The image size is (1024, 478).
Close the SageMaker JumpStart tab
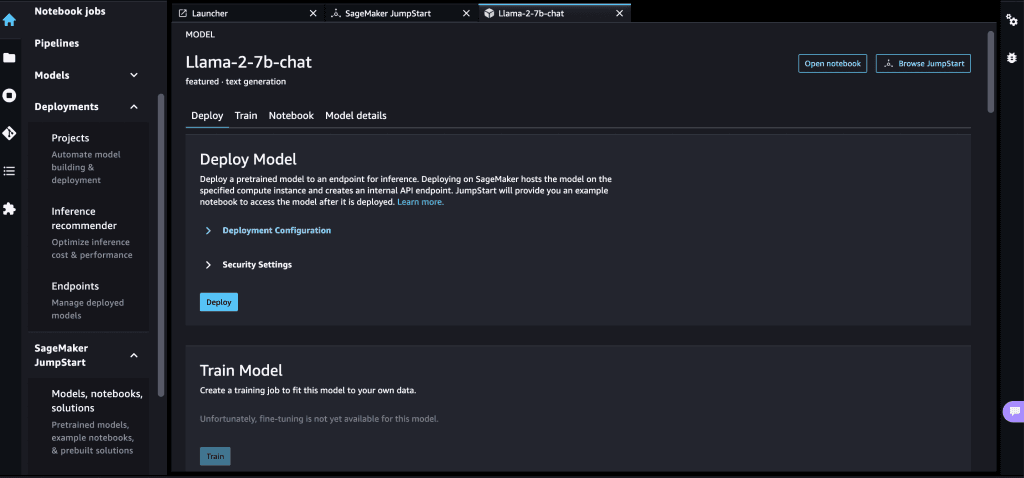click(x=466, y=13)
